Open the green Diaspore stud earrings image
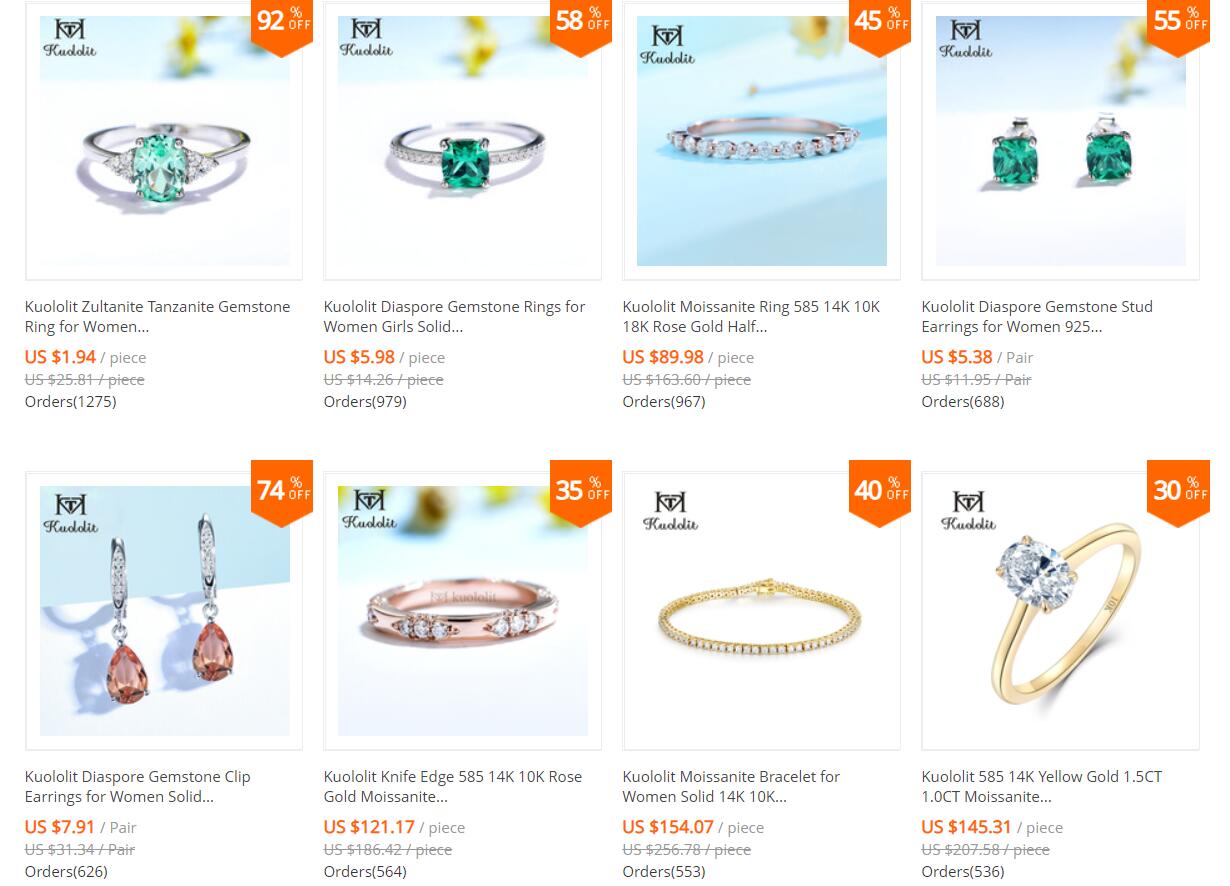 click(x=1061, y=141)
